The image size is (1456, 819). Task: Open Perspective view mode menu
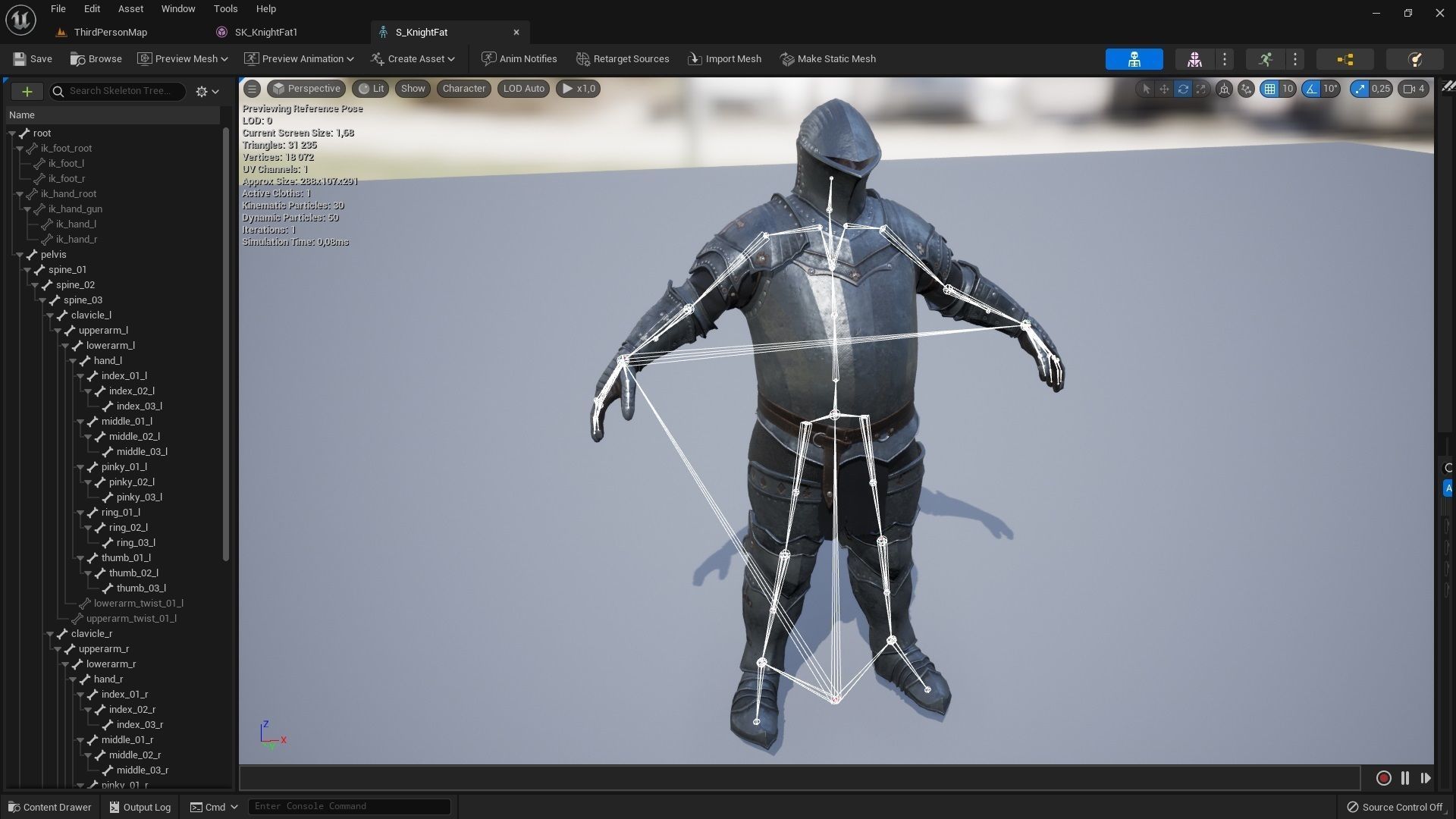tap(306, 89)
